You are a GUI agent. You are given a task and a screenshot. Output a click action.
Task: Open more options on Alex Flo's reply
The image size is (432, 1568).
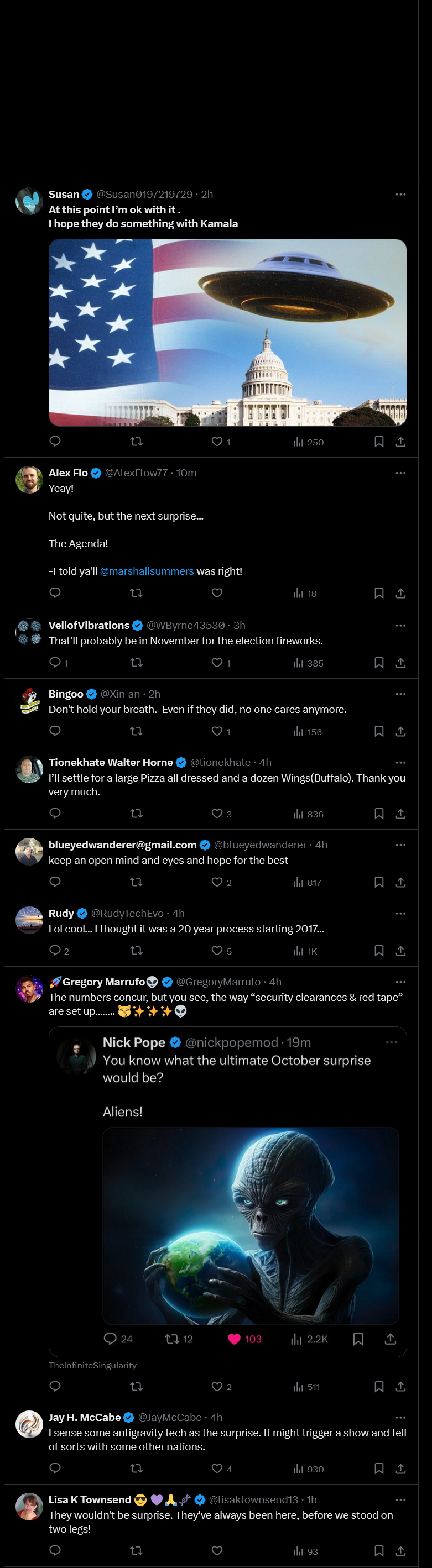pos(401,473)
